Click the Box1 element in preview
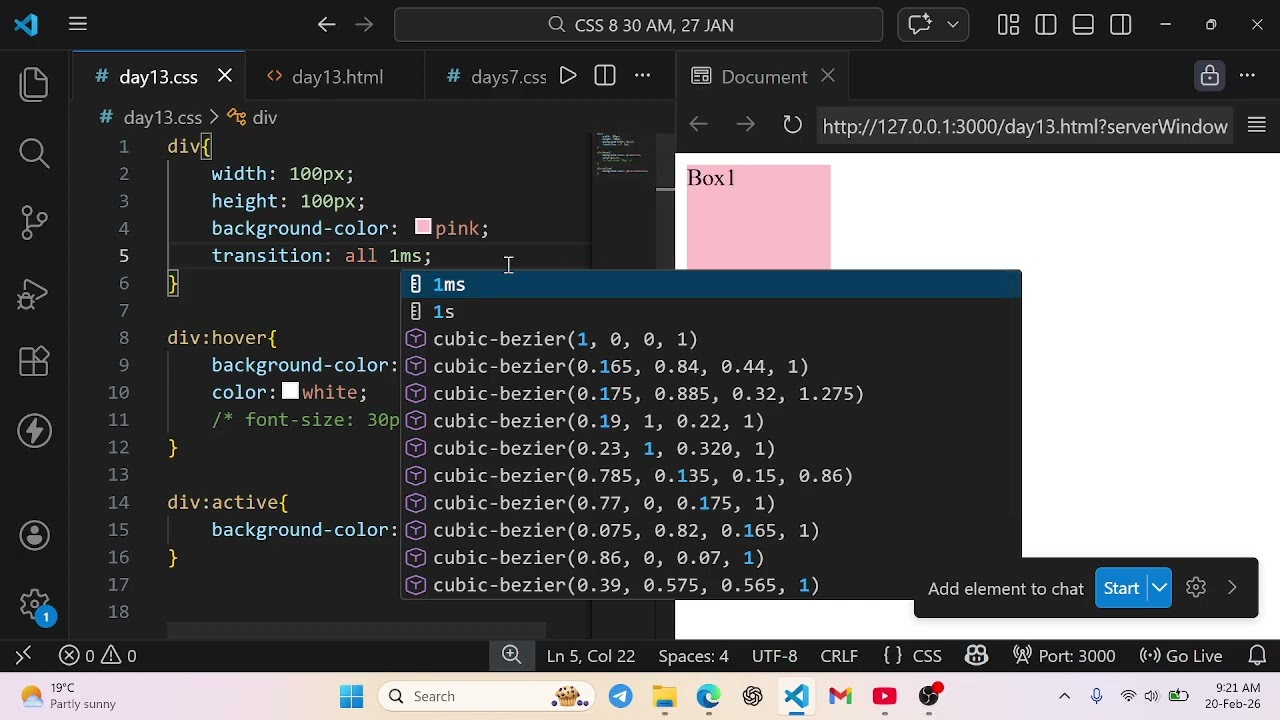Image resolution: width=1280 pixels, height=720 pixels. 758,217
